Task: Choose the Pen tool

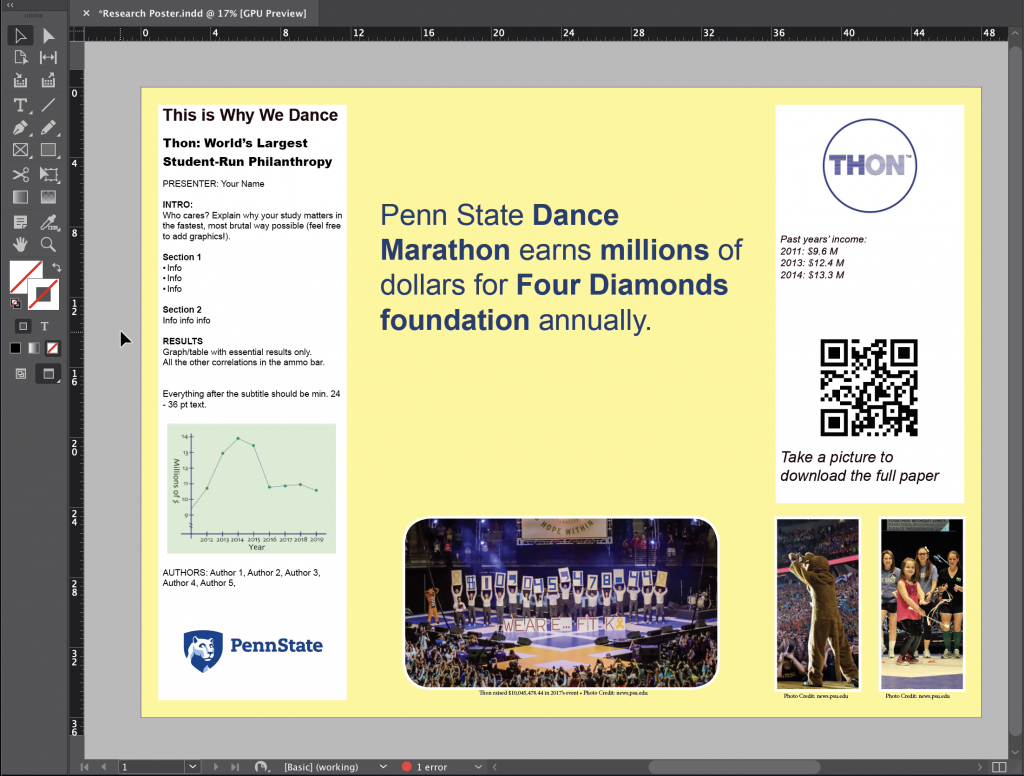Action: click(20, 127)
